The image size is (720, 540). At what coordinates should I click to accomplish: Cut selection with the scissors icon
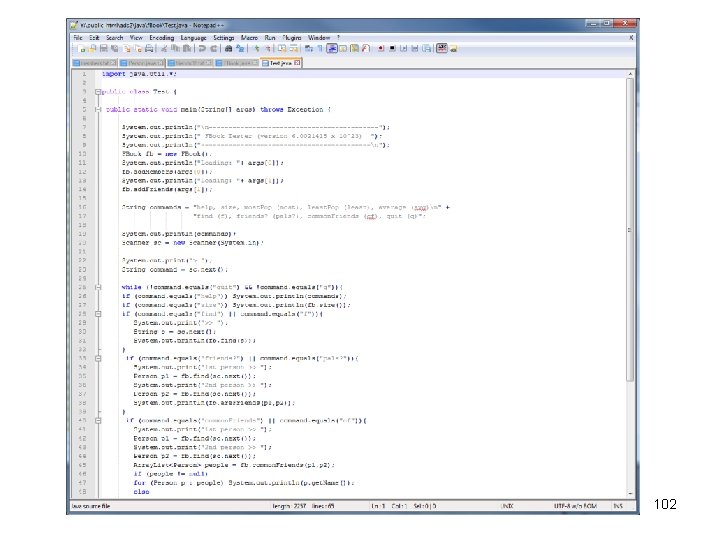coord(163,48)
